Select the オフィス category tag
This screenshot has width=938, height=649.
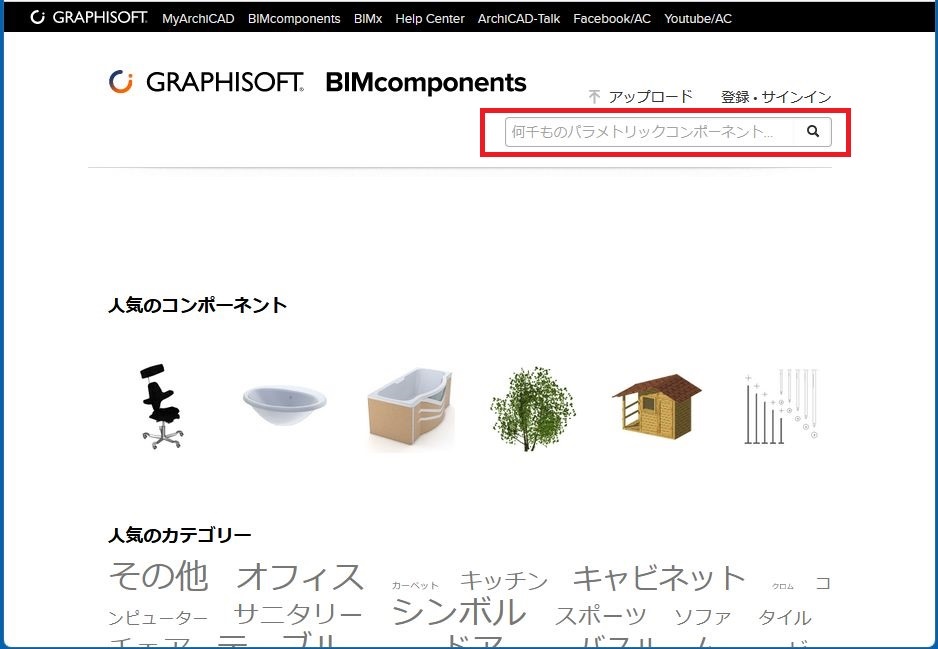(x=300, y=577)
